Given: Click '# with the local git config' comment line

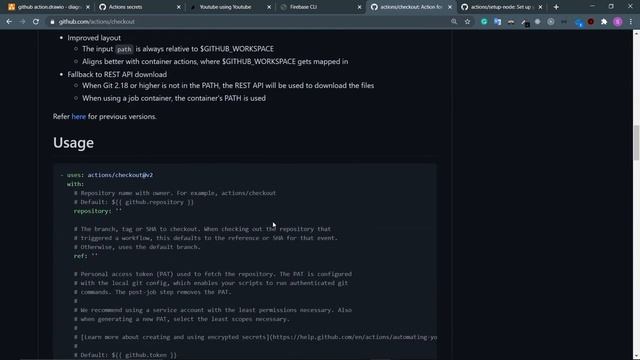Looking at the screenshot, I should tap(211, 283).
